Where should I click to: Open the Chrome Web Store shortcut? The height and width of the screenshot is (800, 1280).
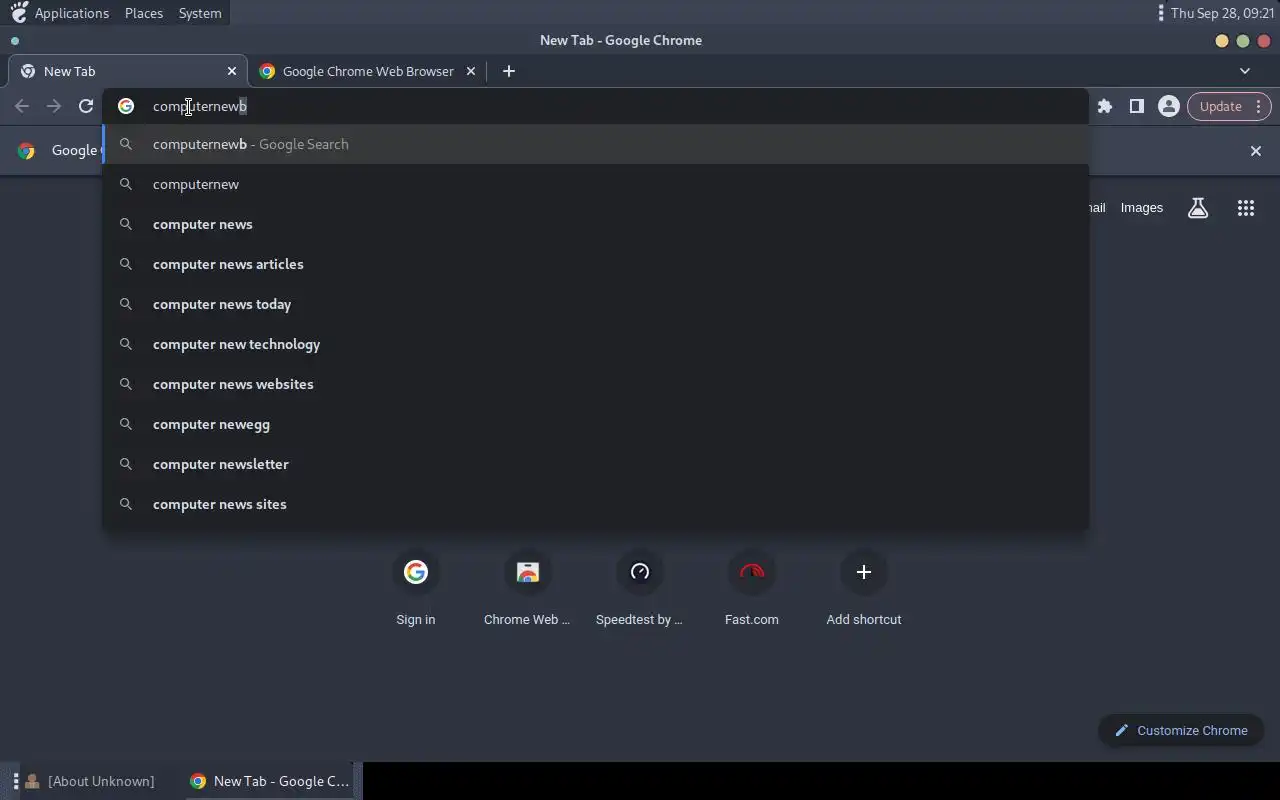pos(528,588)
